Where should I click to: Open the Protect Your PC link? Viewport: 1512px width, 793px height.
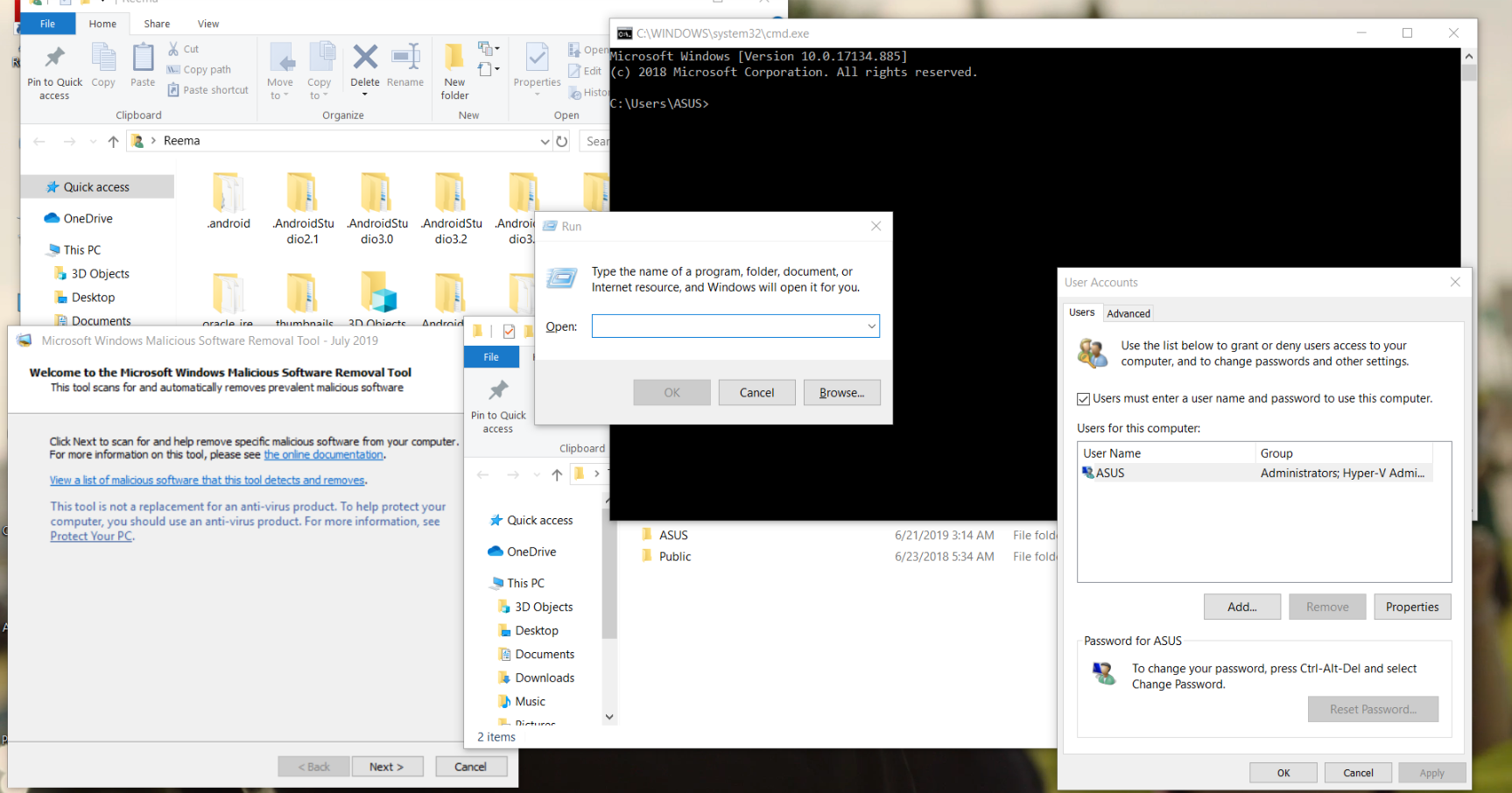[x=91, y=536]
